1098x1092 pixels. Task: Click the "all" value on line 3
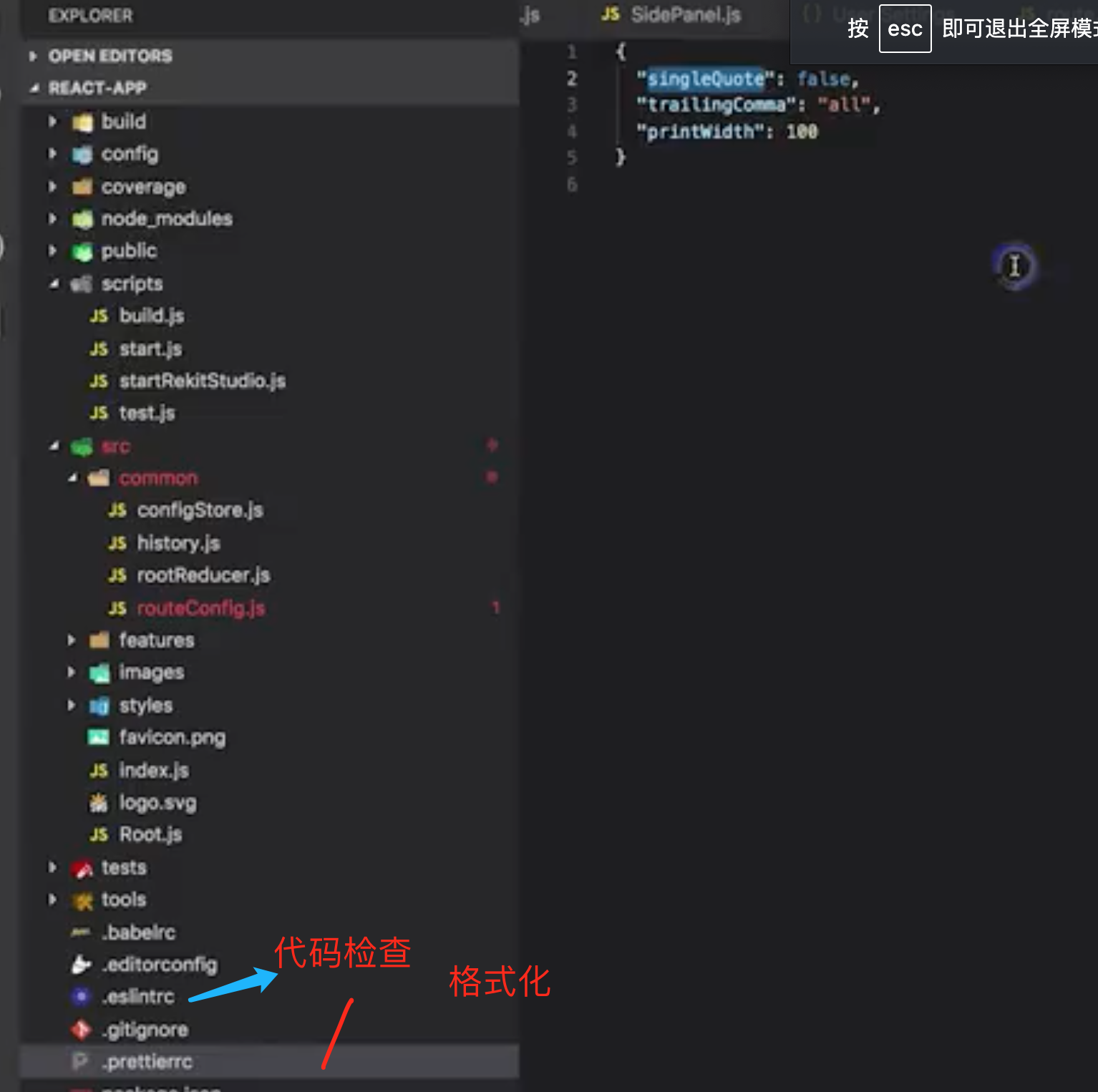click(x=845, y=105)
